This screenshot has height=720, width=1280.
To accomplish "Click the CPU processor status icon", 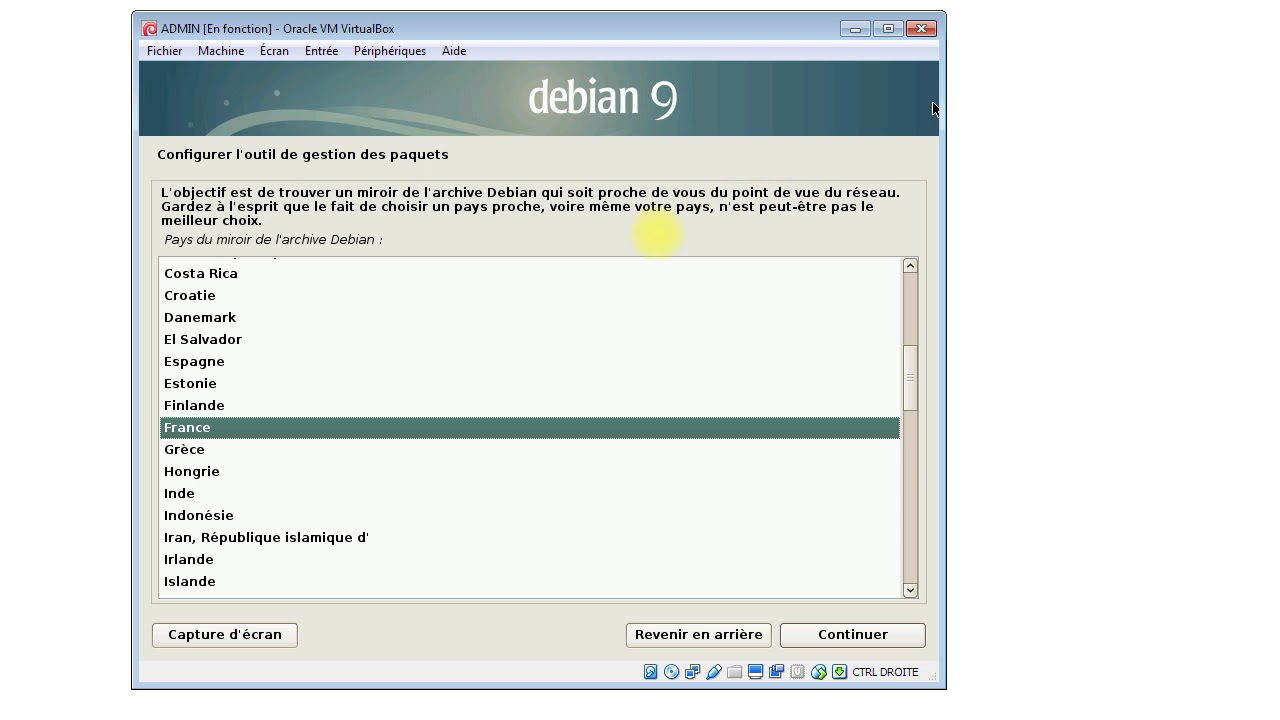I will tap(798, 672).
